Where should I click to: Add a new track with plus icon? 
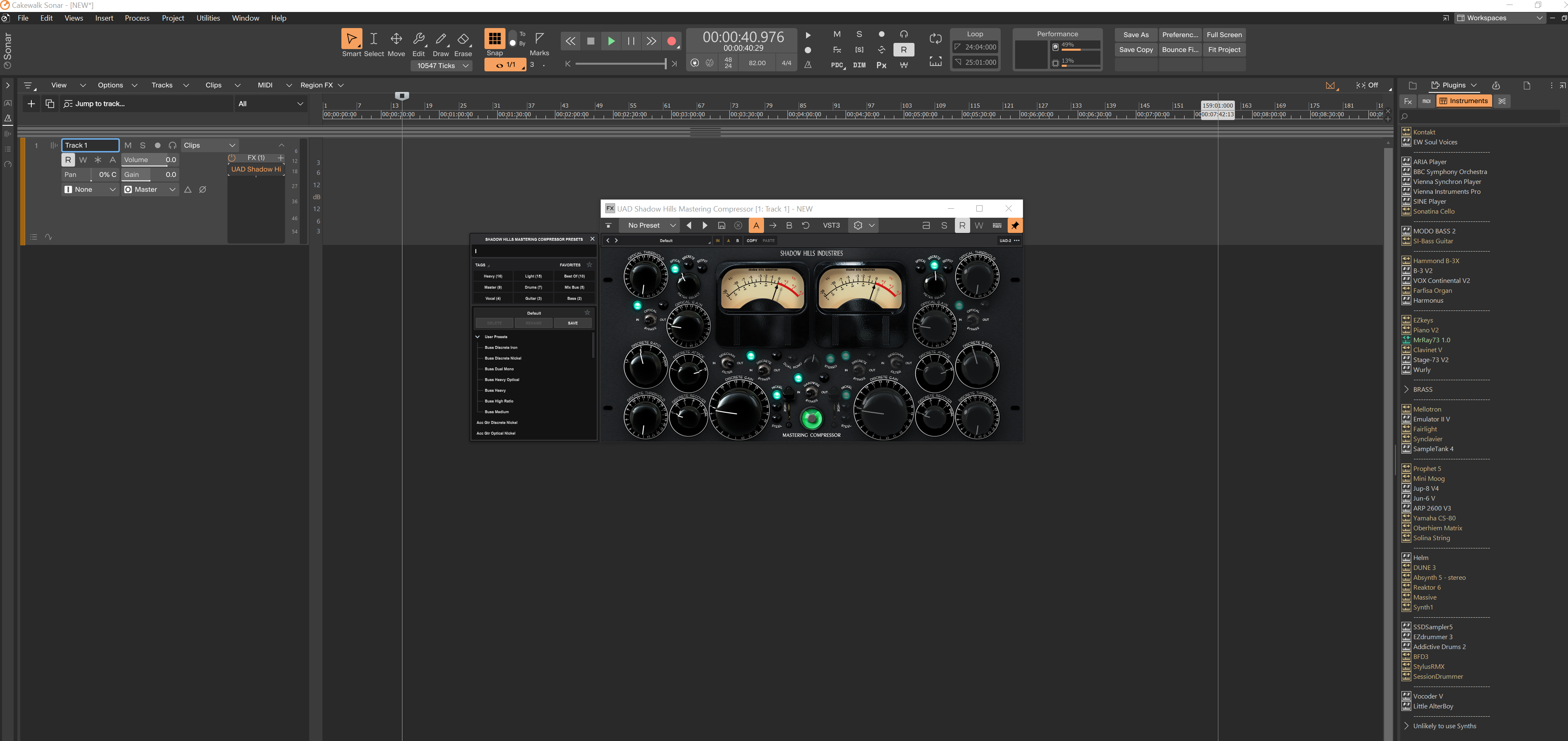(x=31, y=104)
